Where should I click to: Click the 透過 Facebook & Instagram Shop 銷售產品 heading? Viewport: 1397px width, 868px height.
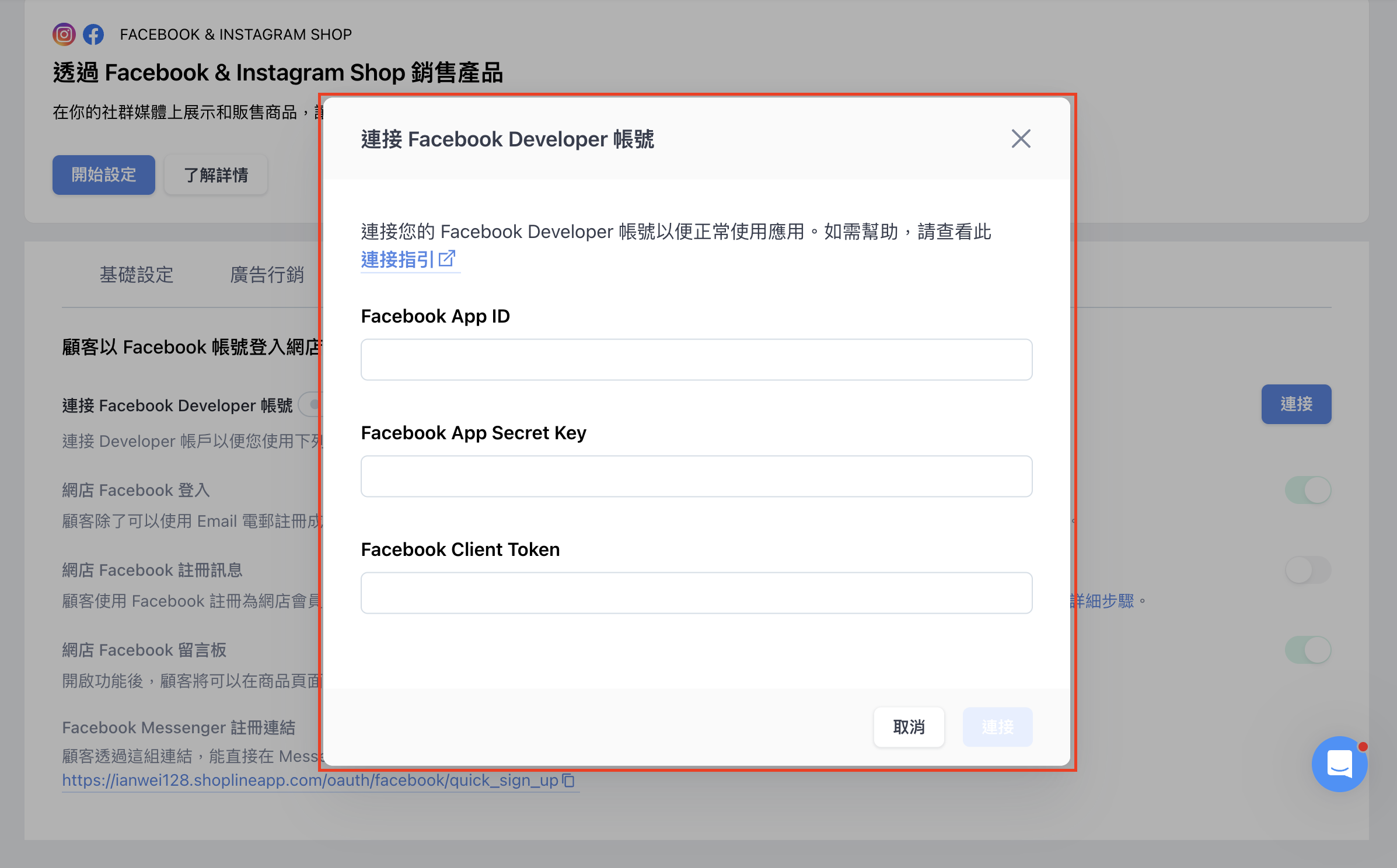tap(278, 73)
